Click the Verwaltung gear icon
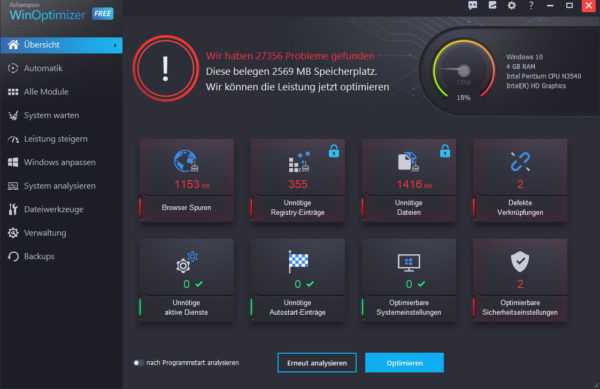The height and width of the screenshot is (389, 600). (x=13, y=233)
